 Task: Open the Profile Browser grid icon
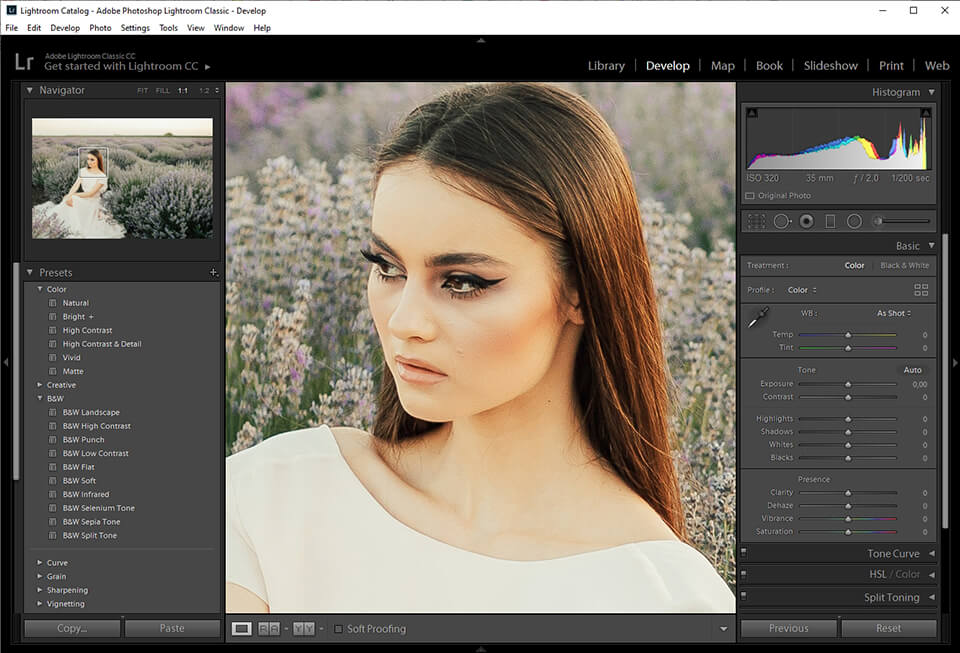(920, 289)
